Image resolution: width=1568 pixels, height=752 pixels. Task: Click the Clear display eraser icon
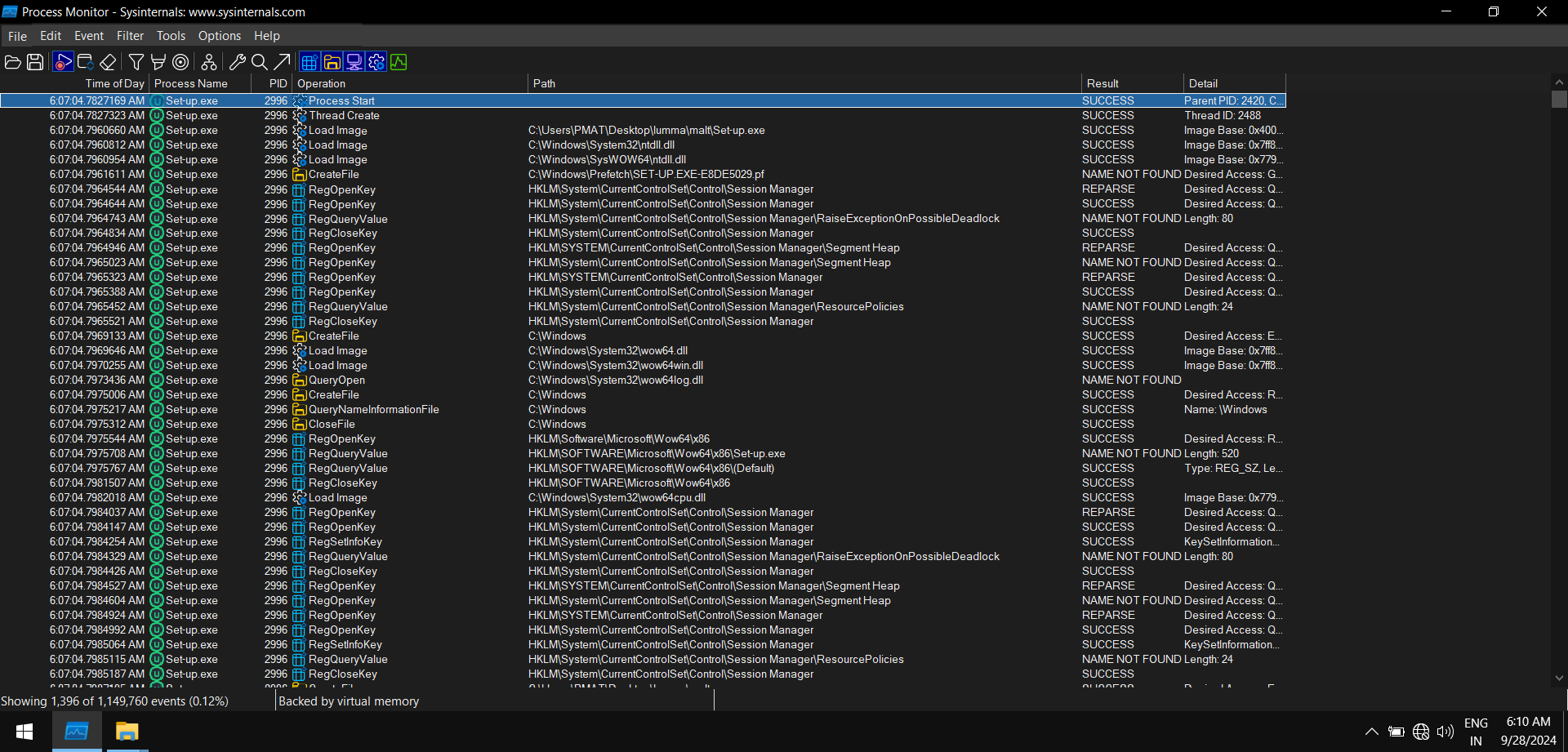click(x=108, y=62)
